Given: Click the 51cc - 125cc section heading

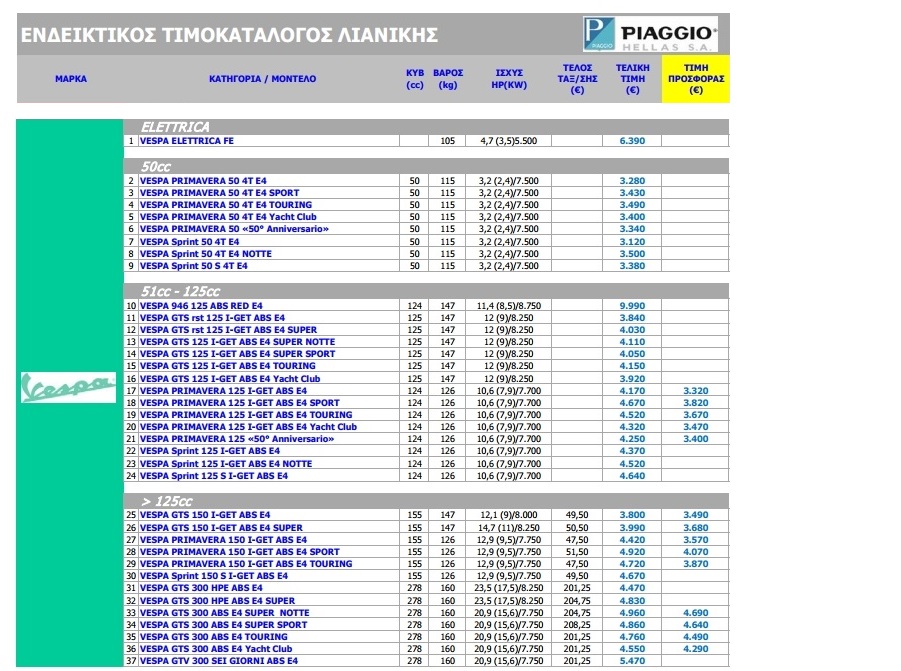Looking at the screenshot, I should click(180, 291).
